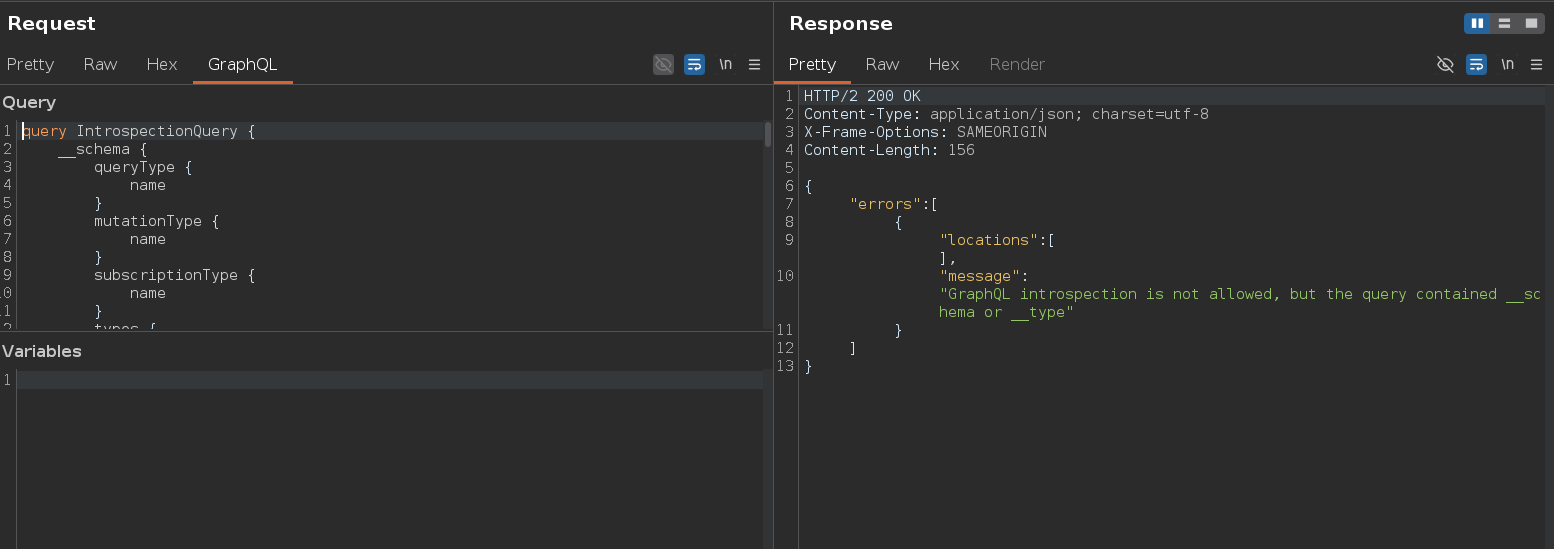1554x549 pixels.
Task: Open the Render tab in Response
Action: pyautogui.click(x=1017, y=64)
